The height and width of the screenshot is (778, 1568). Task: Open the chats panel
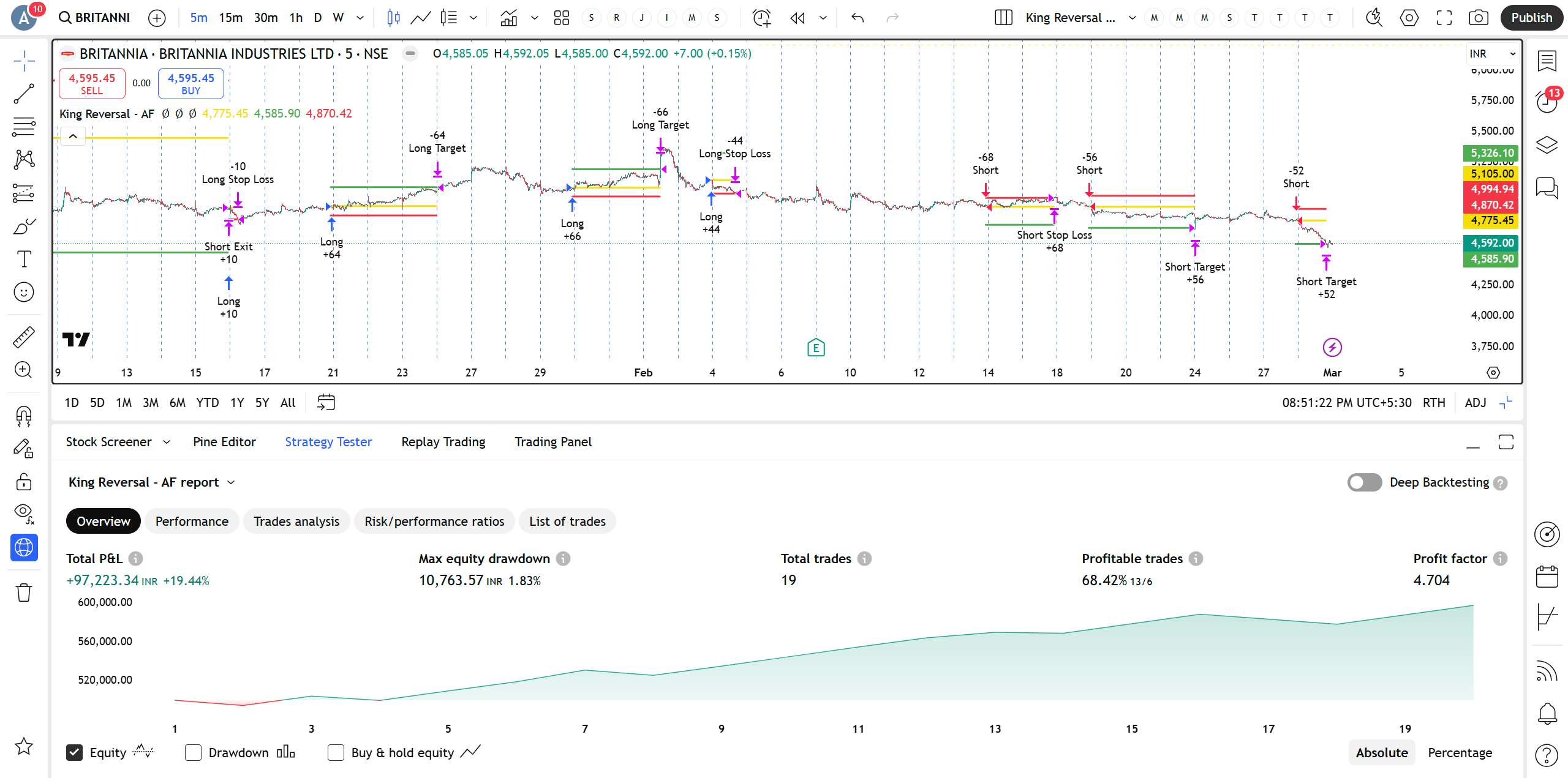[1547, 187]
